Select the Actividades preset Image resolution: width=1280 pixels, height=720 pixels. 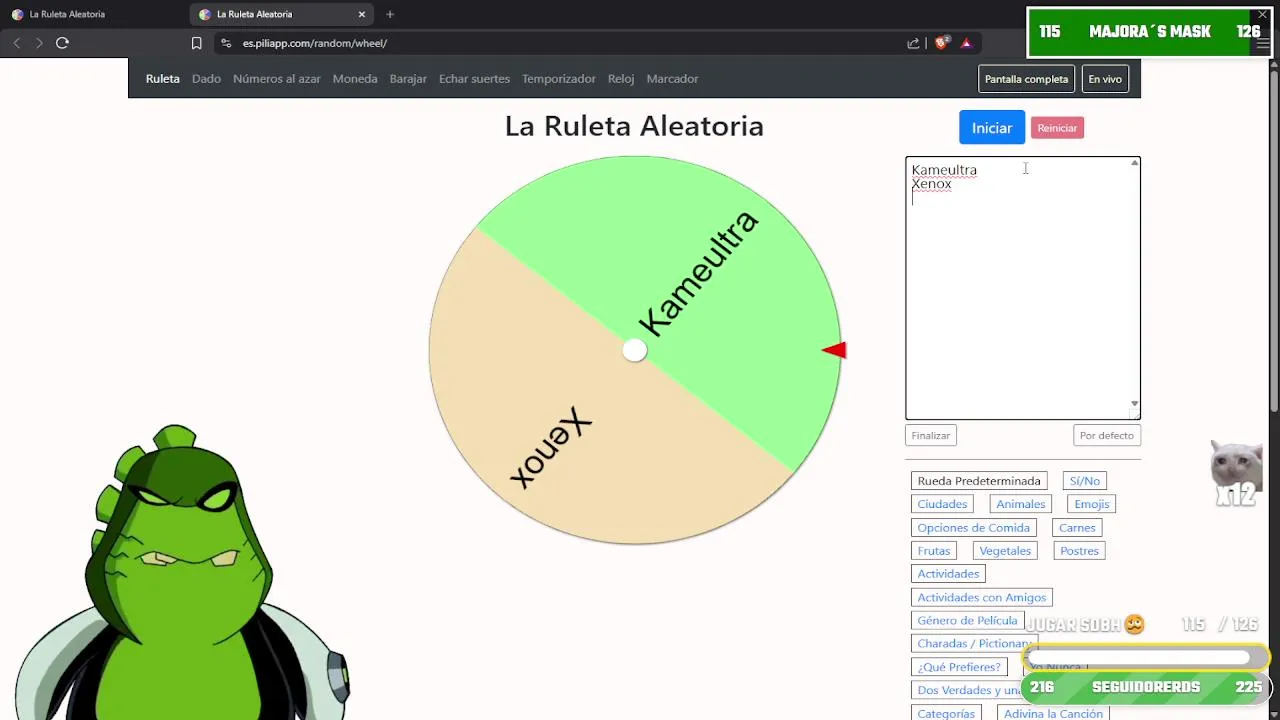coord(948,574)
